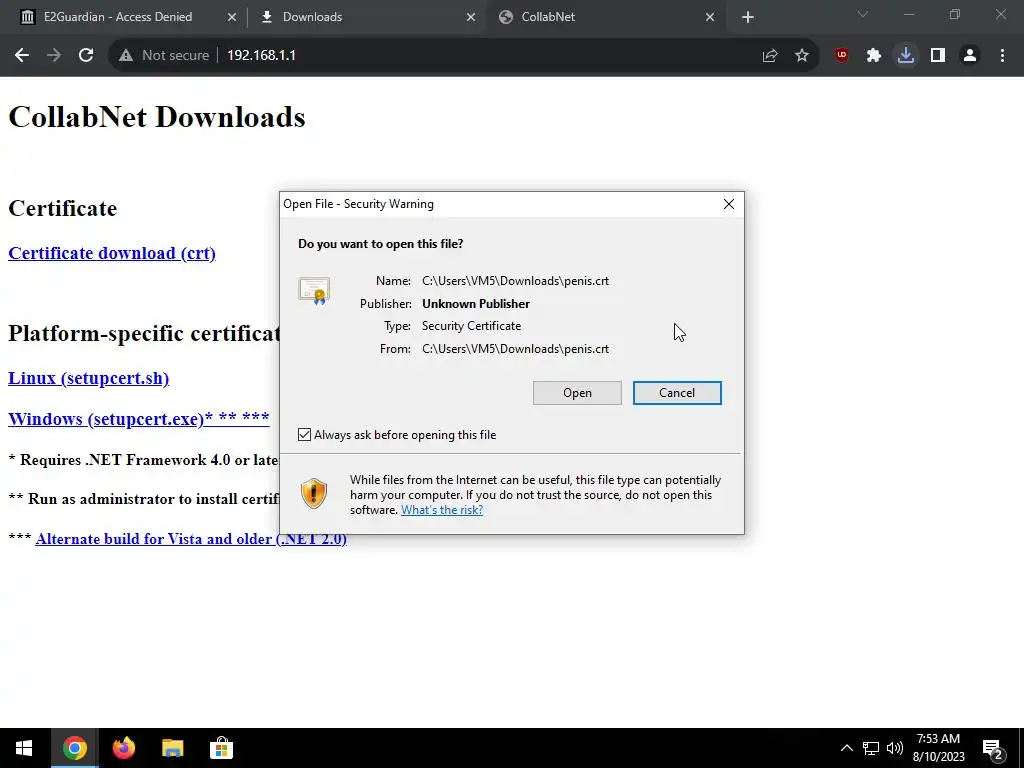The height and width of the screenshot is (768, 1024).
Task: Open network status tray icon
Action: (x=871, y=748)
